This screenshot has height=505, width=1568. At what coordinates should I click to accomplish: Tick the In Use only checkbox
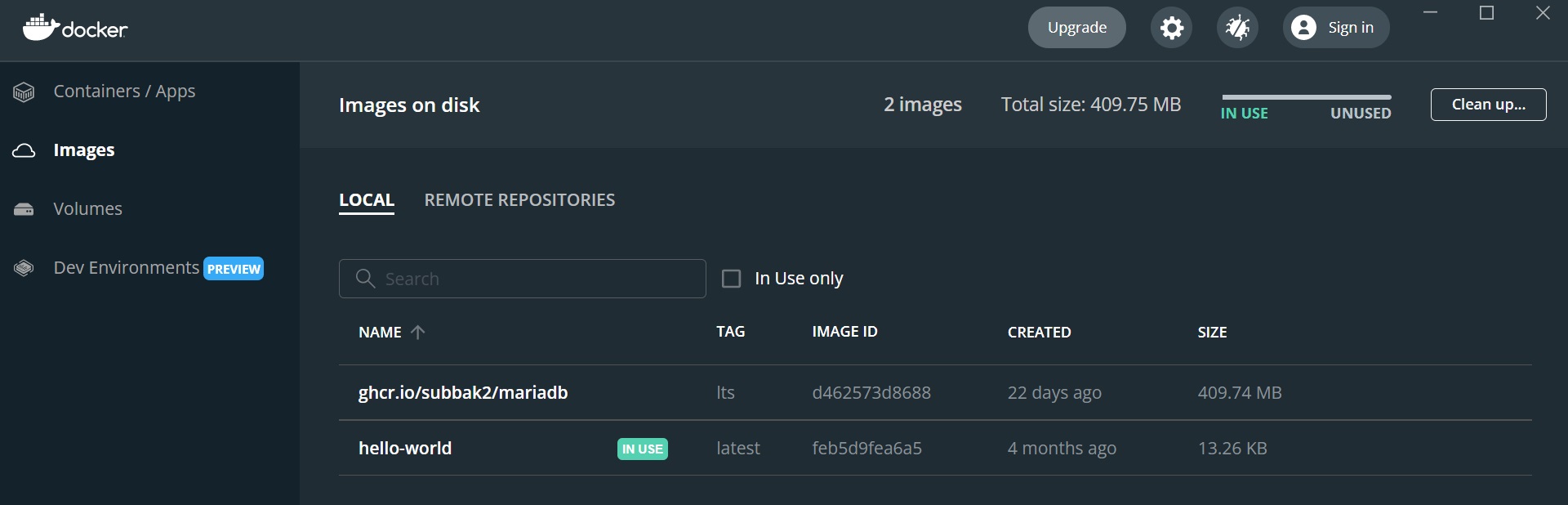pos(732,279)
